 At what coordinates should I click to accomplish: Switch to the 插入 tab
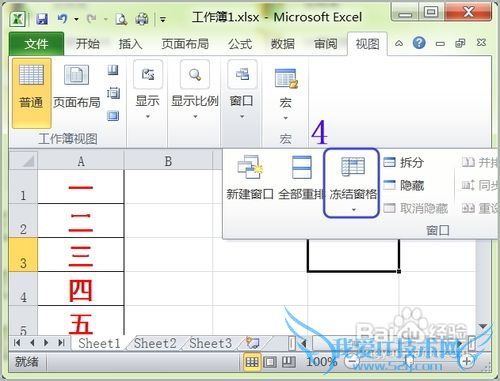pos(130,44)
